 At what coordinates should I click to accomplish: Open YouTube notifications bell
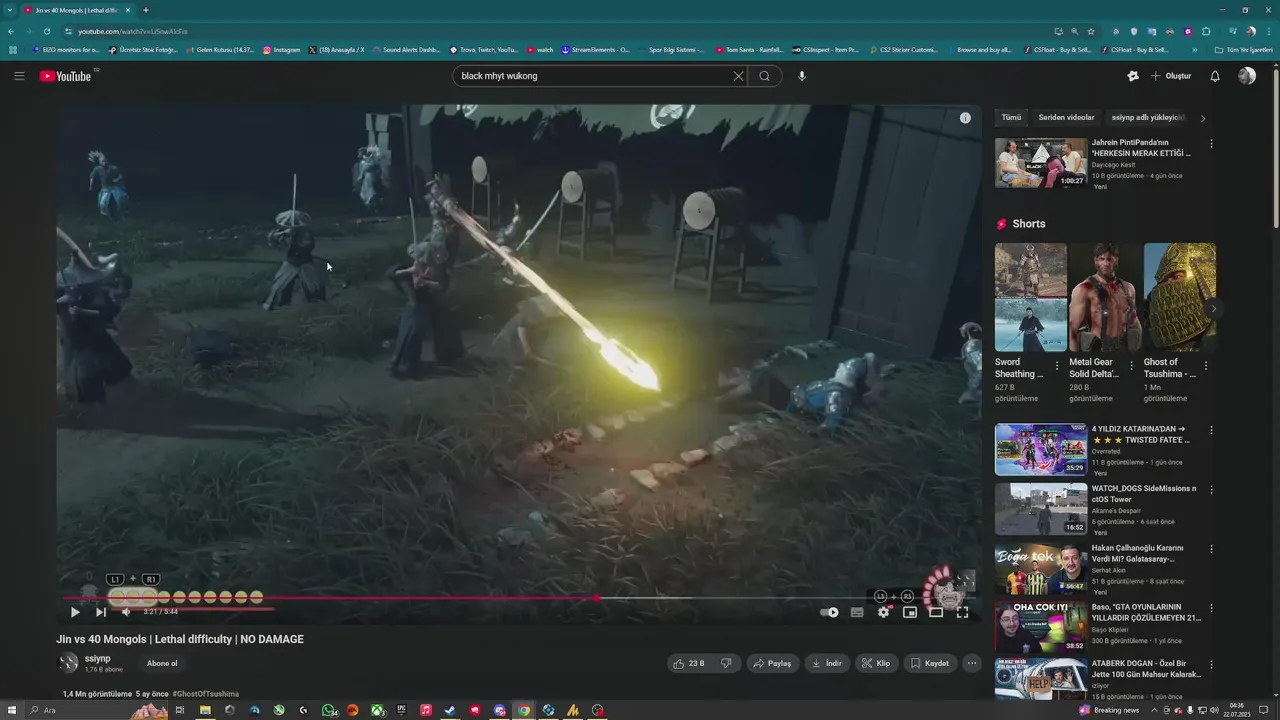[x=1215, y=76]
